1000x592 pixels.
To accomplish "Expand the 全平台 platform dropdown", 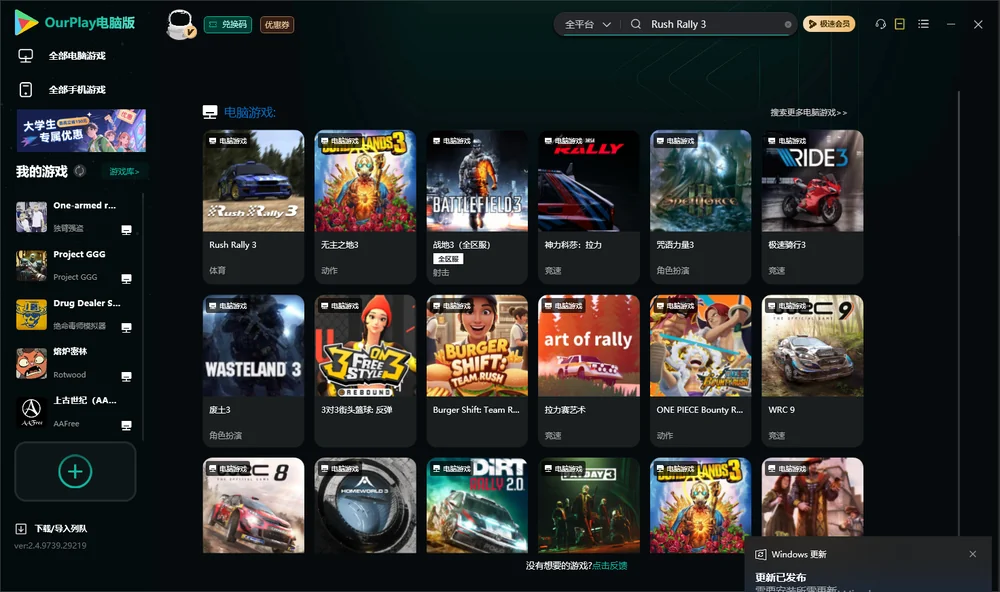I will click(588, 24).
